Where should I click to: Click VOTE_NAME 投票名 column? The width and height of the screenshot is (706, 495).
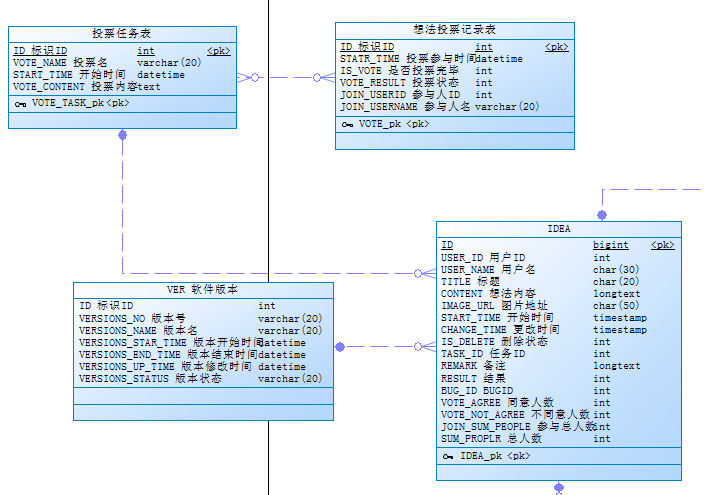coord(60,63)
